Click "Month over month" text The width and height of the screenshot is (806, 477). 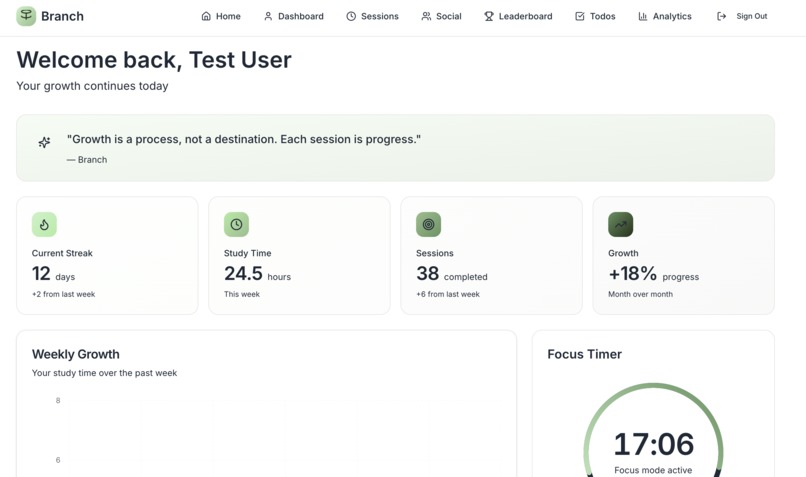(640, 295)
